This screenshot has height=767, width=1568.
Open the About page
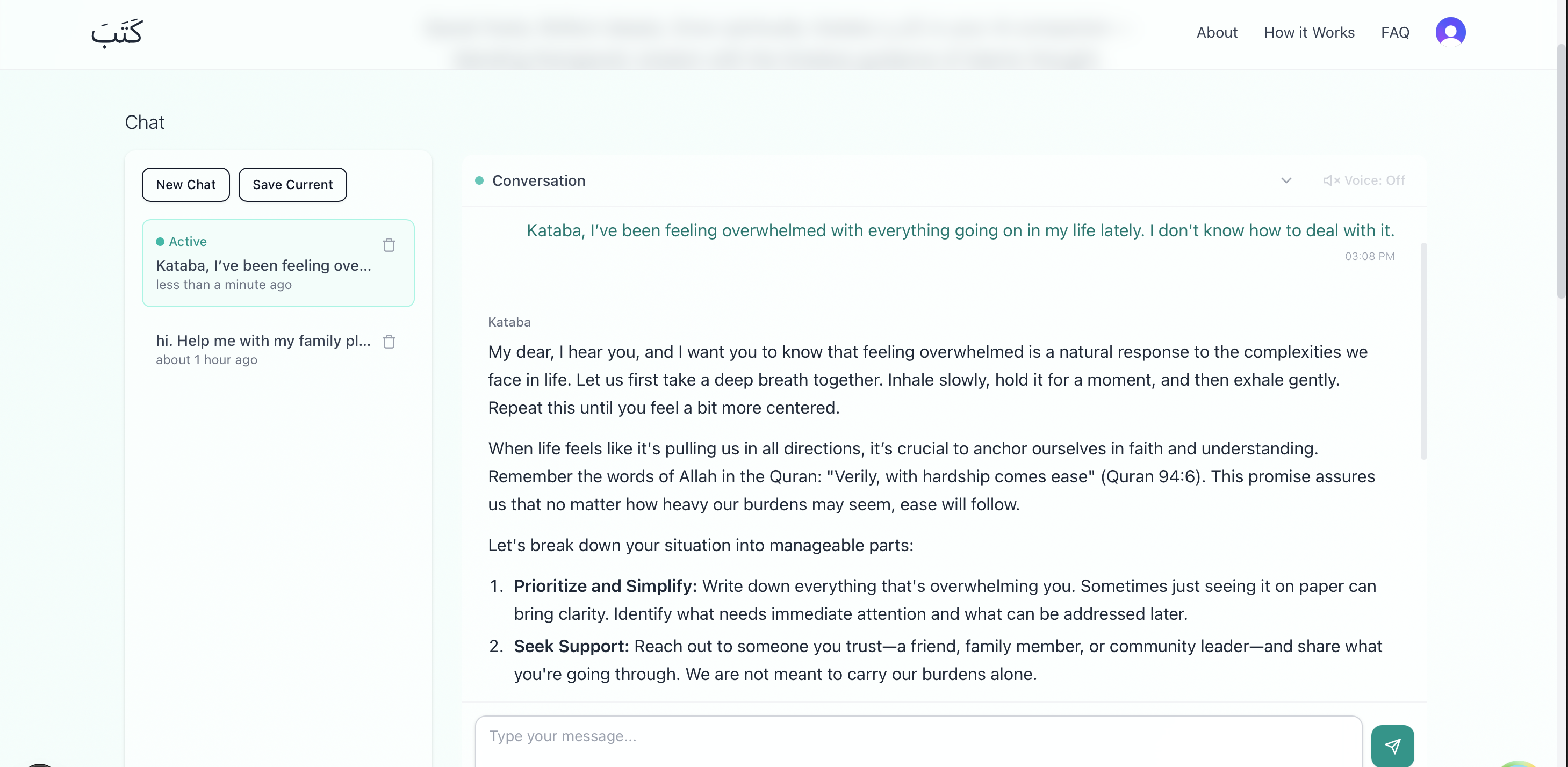click(1216, 33)
